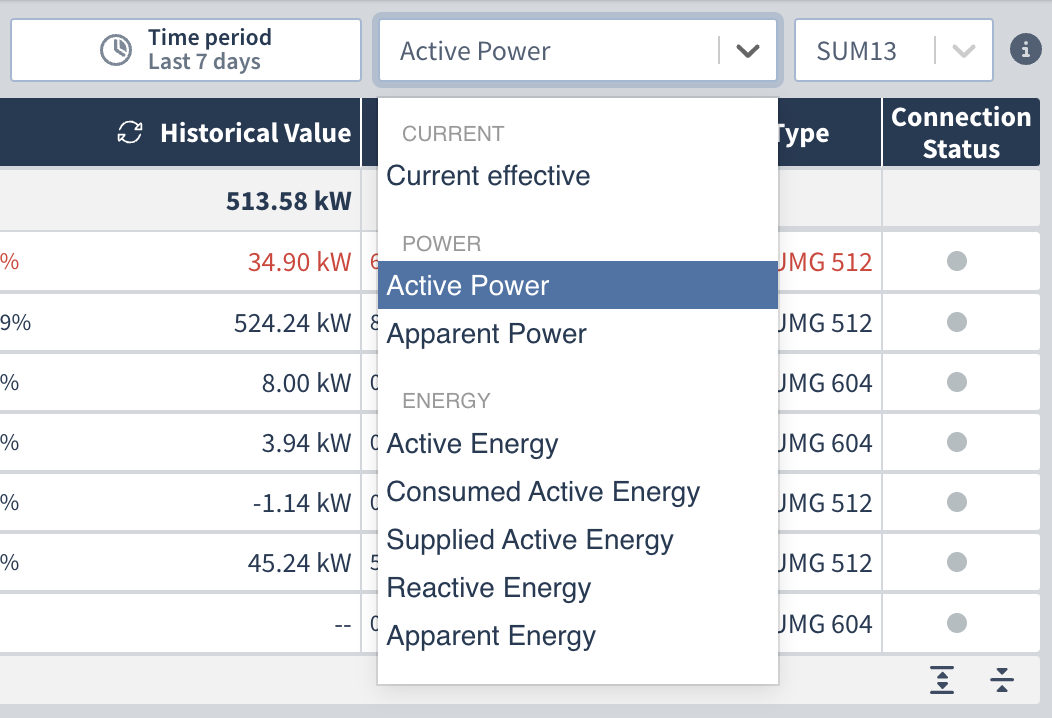Click the highlighted Active Power item
The height and width of the screenshot is (718, 1052).
click(x=578, y=285)
